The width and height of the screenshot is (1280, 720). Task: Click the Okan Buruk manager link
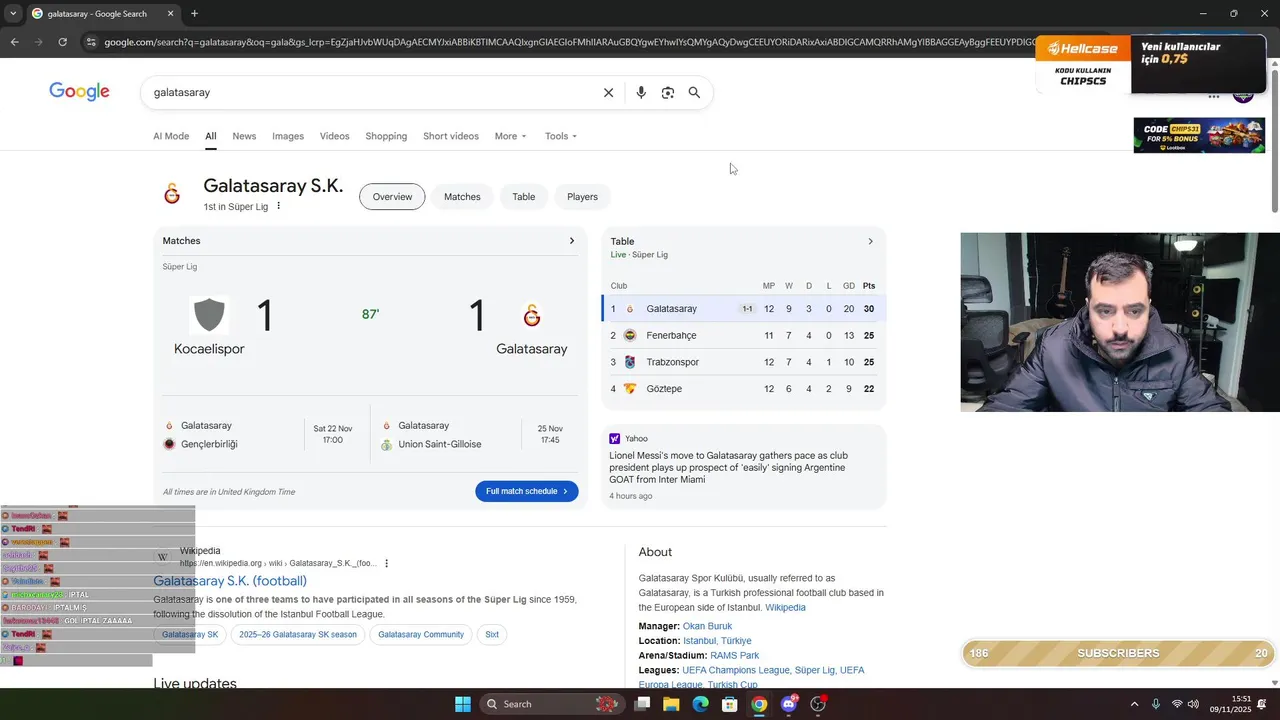coord(707,626)
